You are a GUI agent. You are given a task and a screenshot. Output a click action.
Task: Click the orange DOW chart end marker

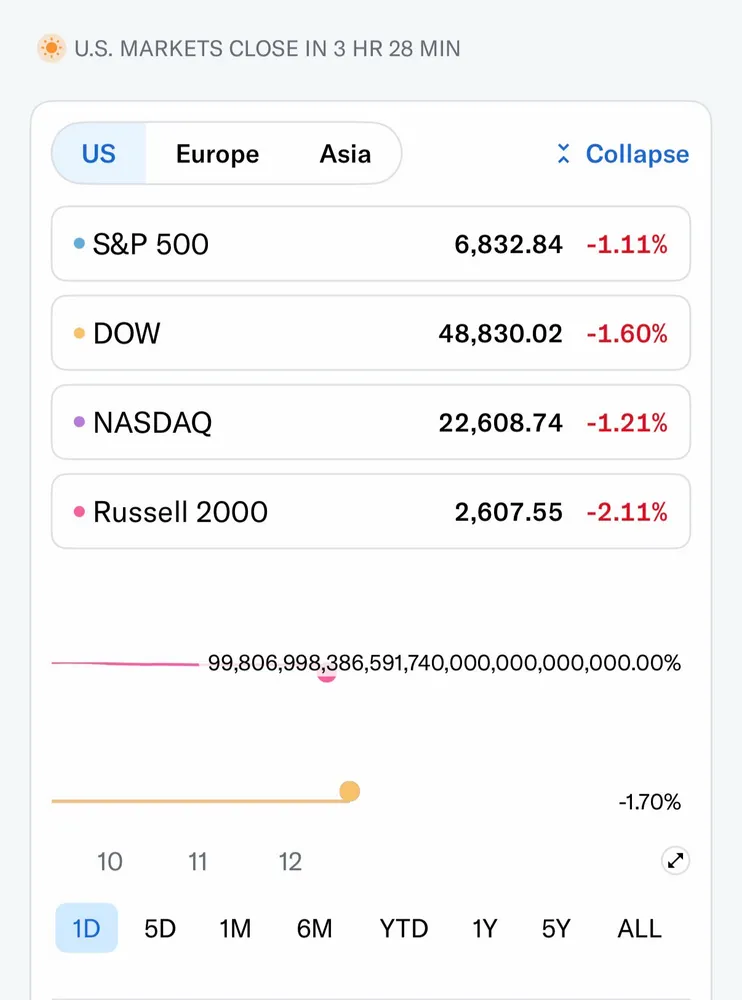[349, 792]
